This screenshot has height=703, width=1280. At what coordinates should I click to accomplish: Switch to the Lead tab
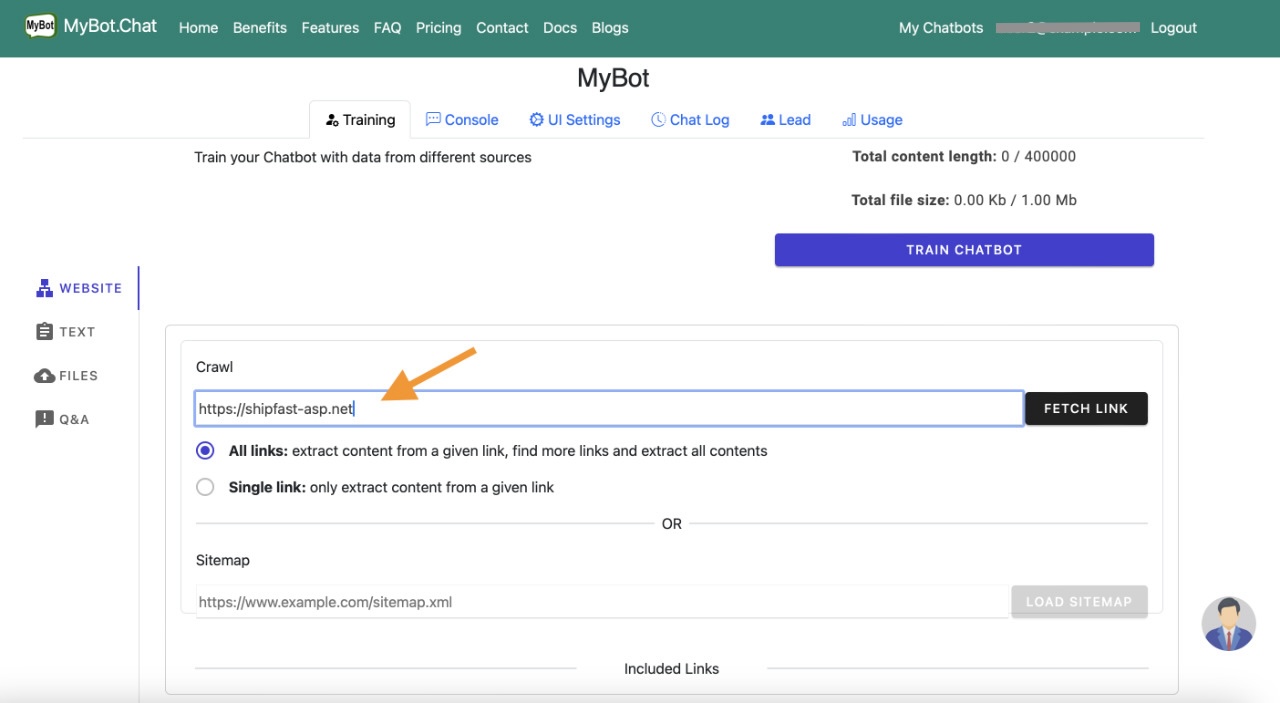point(785,119)
